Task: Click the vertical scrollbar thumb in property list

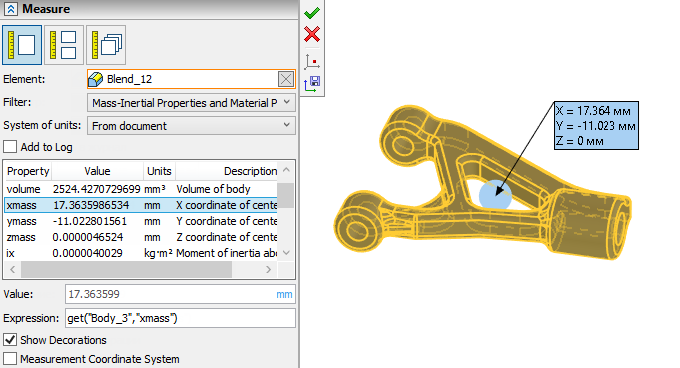Action: pyautogui.click(x=286, y=195)
